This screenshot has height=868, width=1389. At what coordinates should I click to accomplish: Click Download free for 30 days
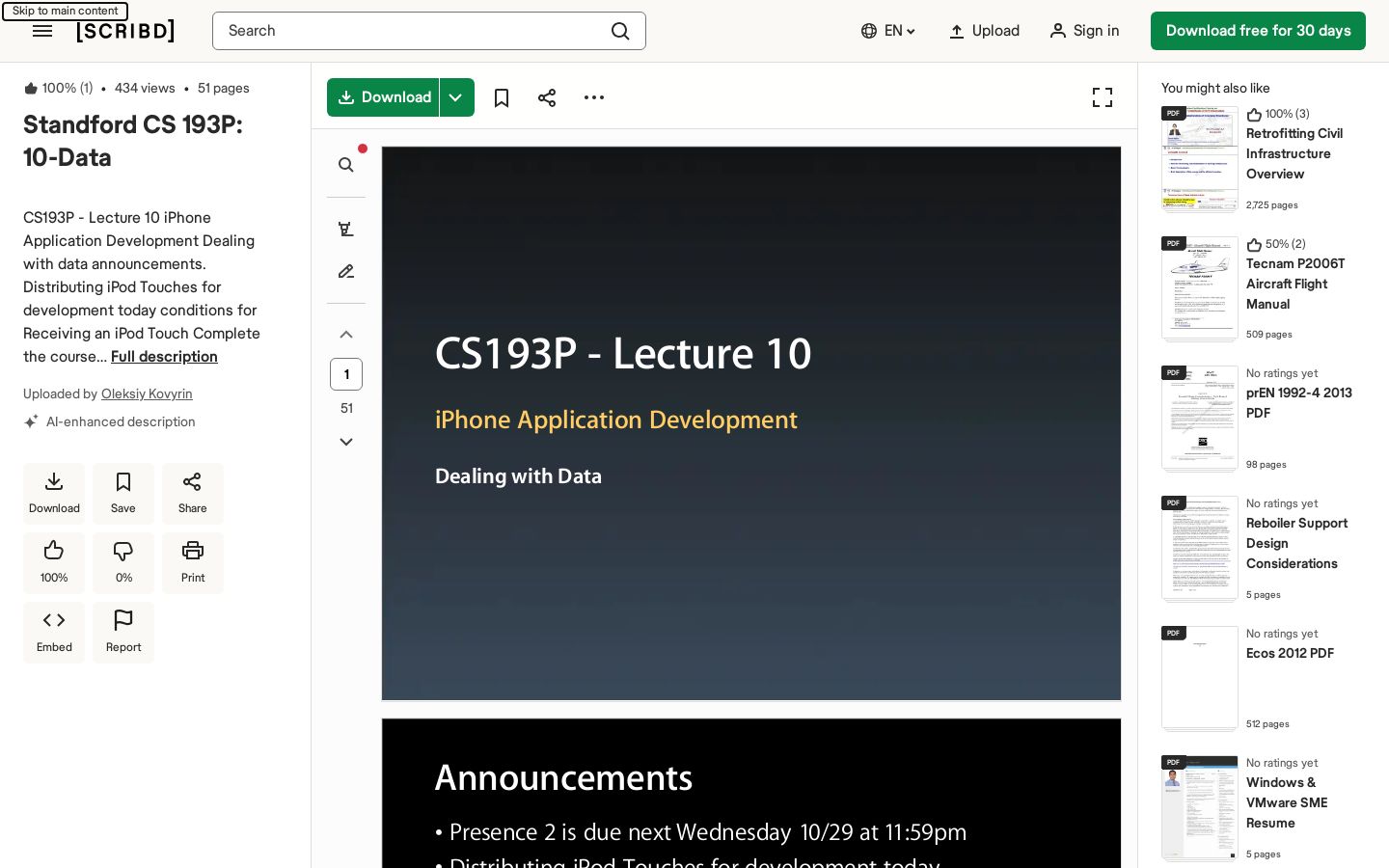(1258, 31)
